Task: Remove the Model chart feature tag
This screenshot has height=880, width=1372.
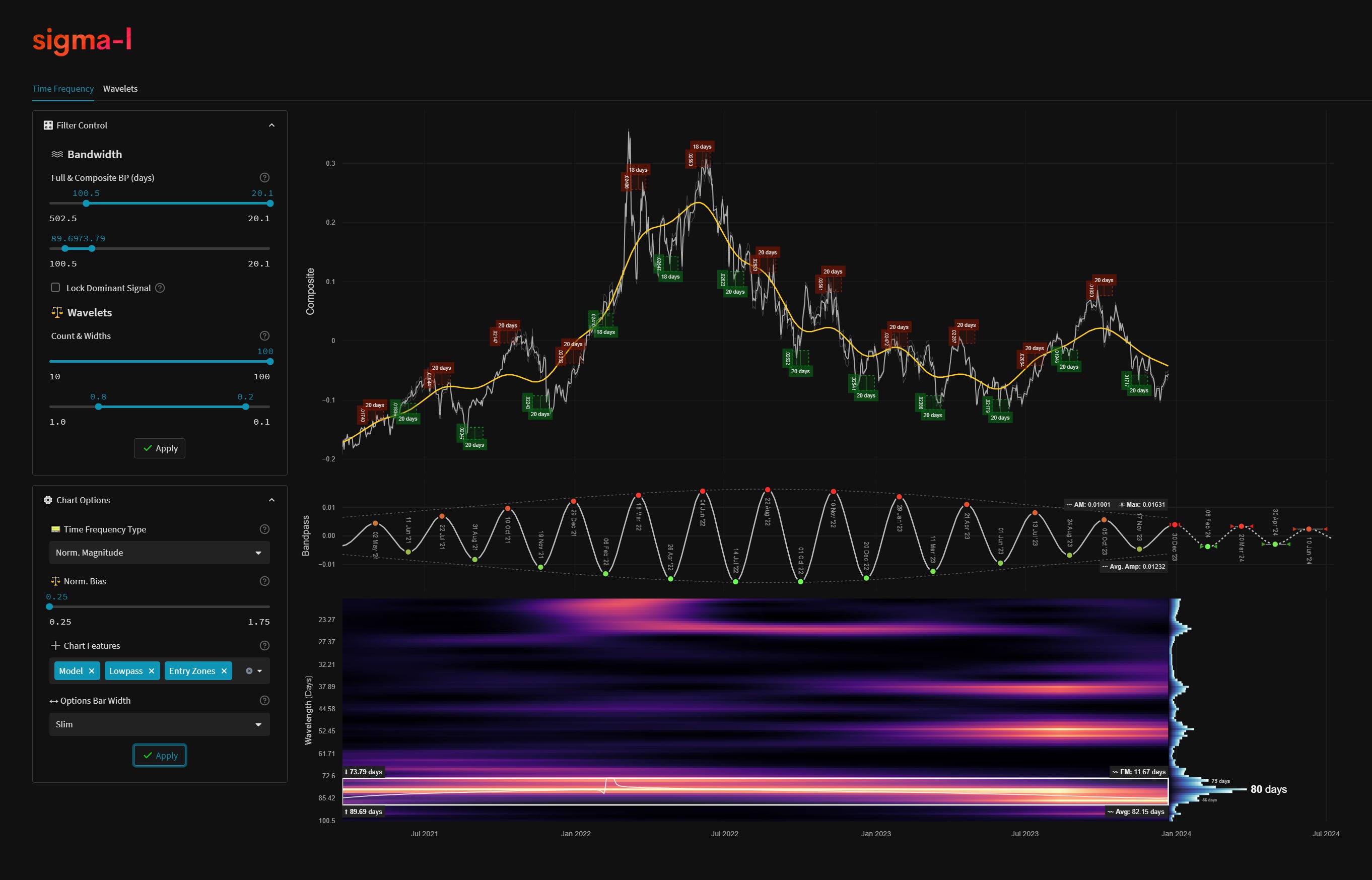Action: point(91,671)
